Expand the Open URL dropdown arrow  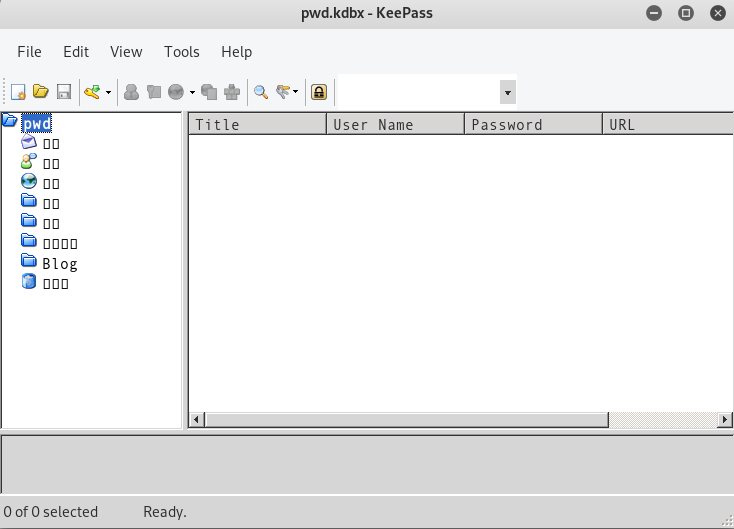pos(192,92)
